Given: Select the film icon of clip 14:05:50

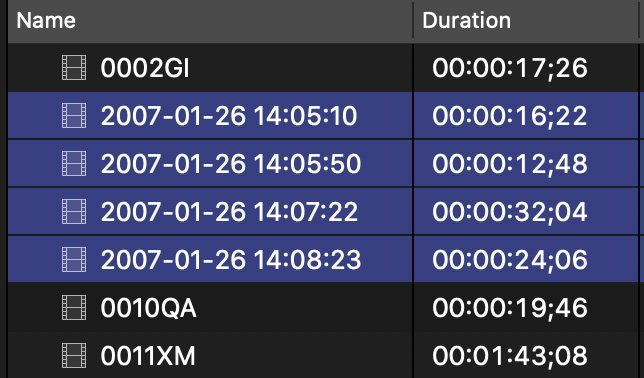Looking at the screenshot, I should coord(74,164).
